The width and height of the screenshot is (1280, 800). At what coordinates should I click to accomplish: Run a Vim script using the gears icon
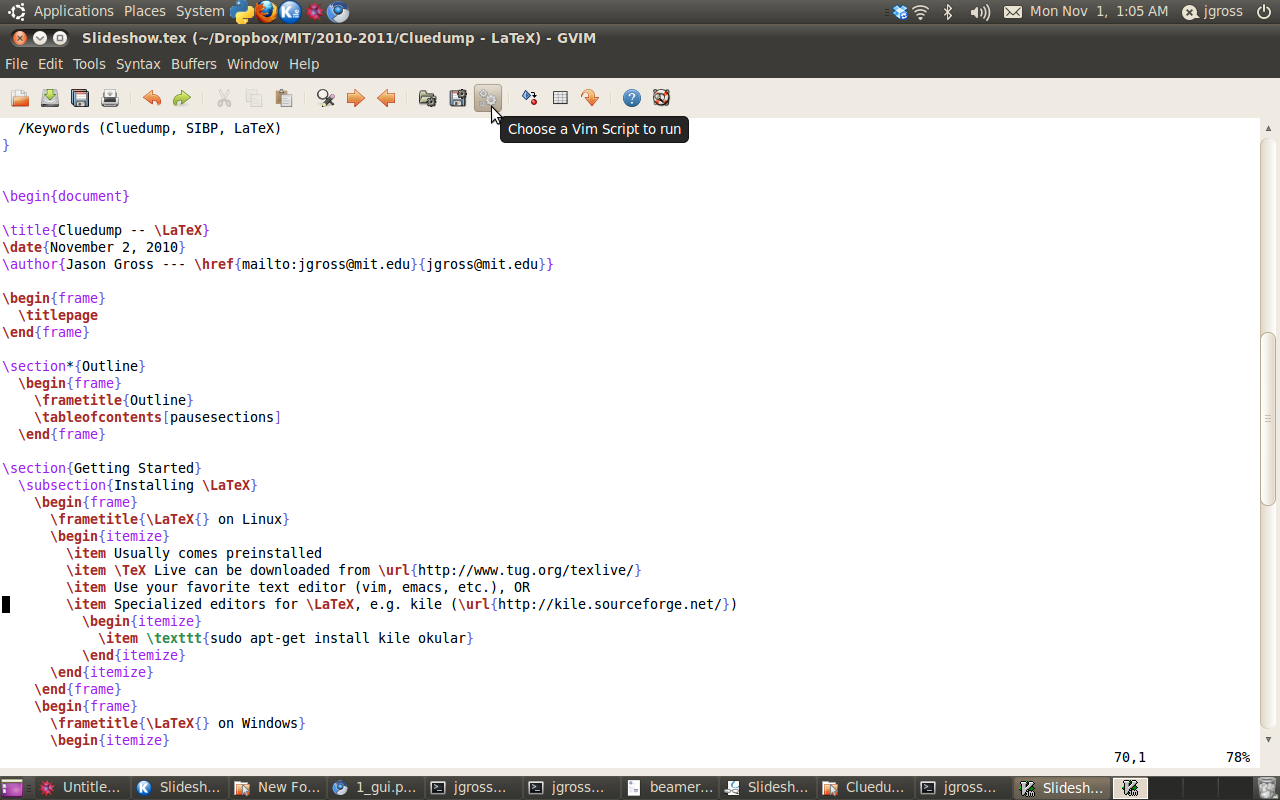click(x=487, y=98)
